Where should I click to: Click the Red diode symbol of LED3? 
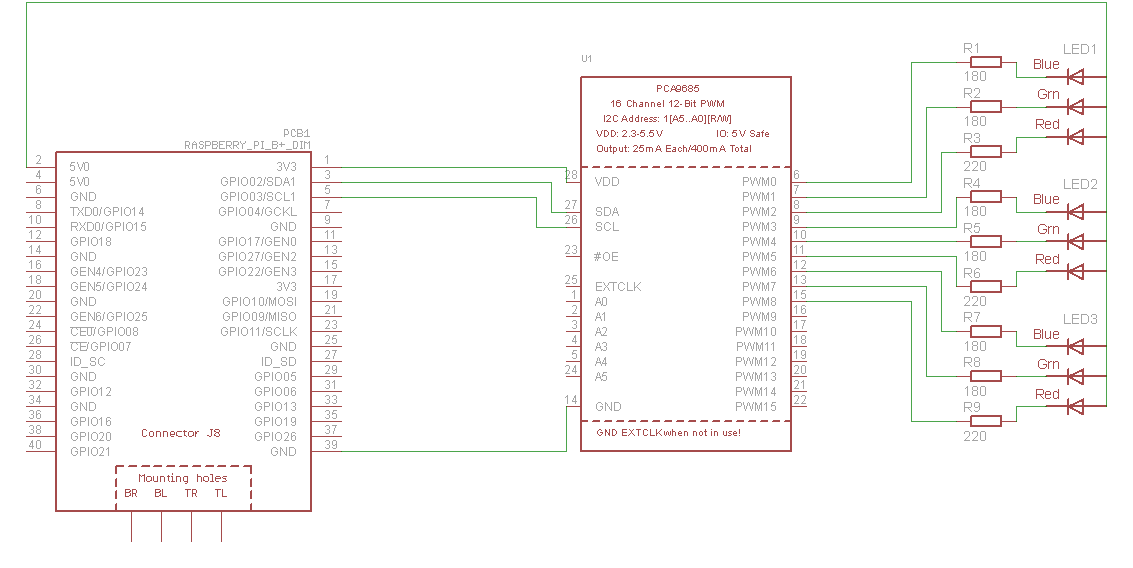1075,407
